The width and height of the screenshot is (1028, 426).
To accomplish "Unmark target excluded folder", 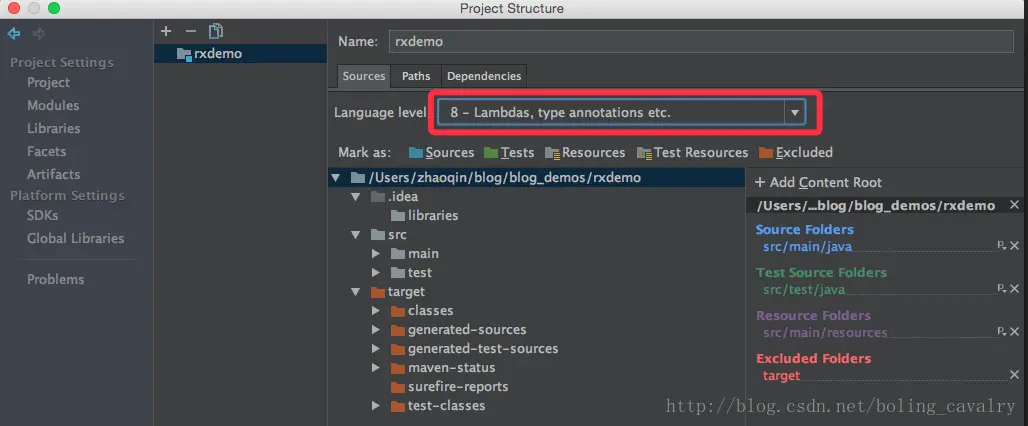I will coord(1014,375).
